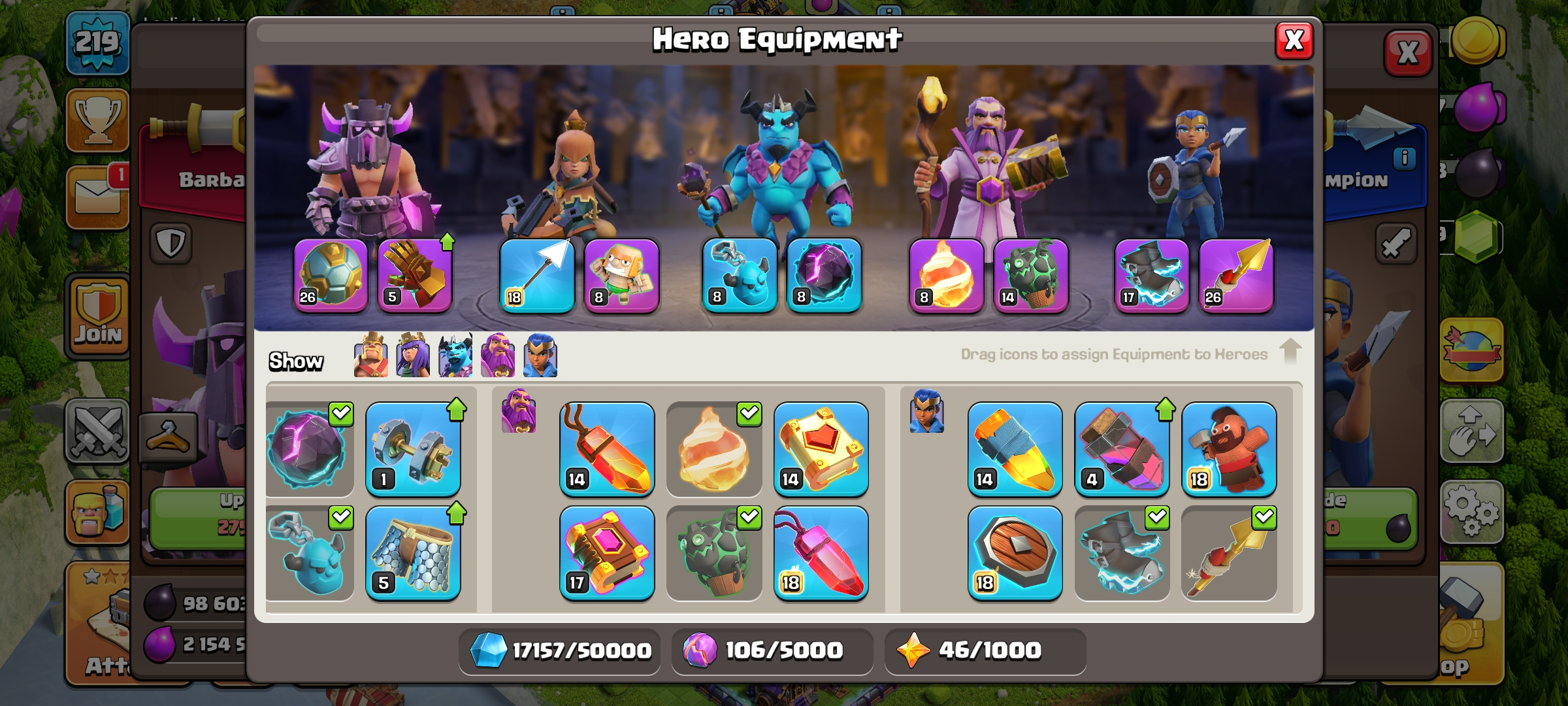The height and width of the screenshot is (706, 1568).
Task: View Shiny Ore amount 17157/50000
Action: click(x=560, y=650)
